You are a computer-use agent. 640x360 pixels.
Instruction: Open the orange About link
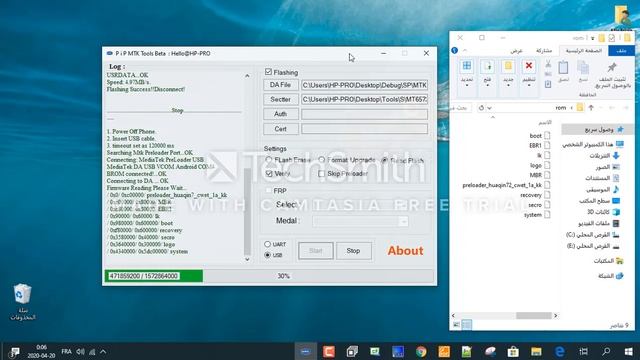coord(405,251)
